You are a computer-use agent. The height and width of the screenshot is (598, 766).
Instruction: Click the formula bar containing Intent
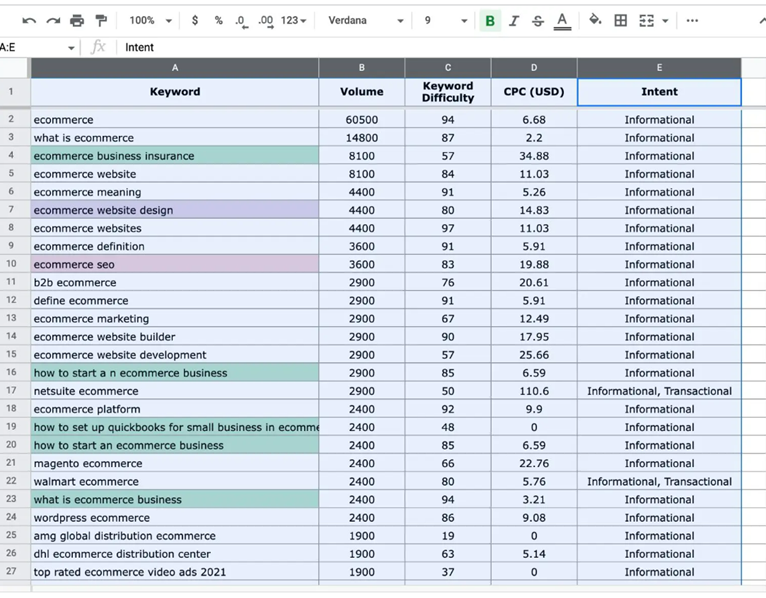[440, 47]
